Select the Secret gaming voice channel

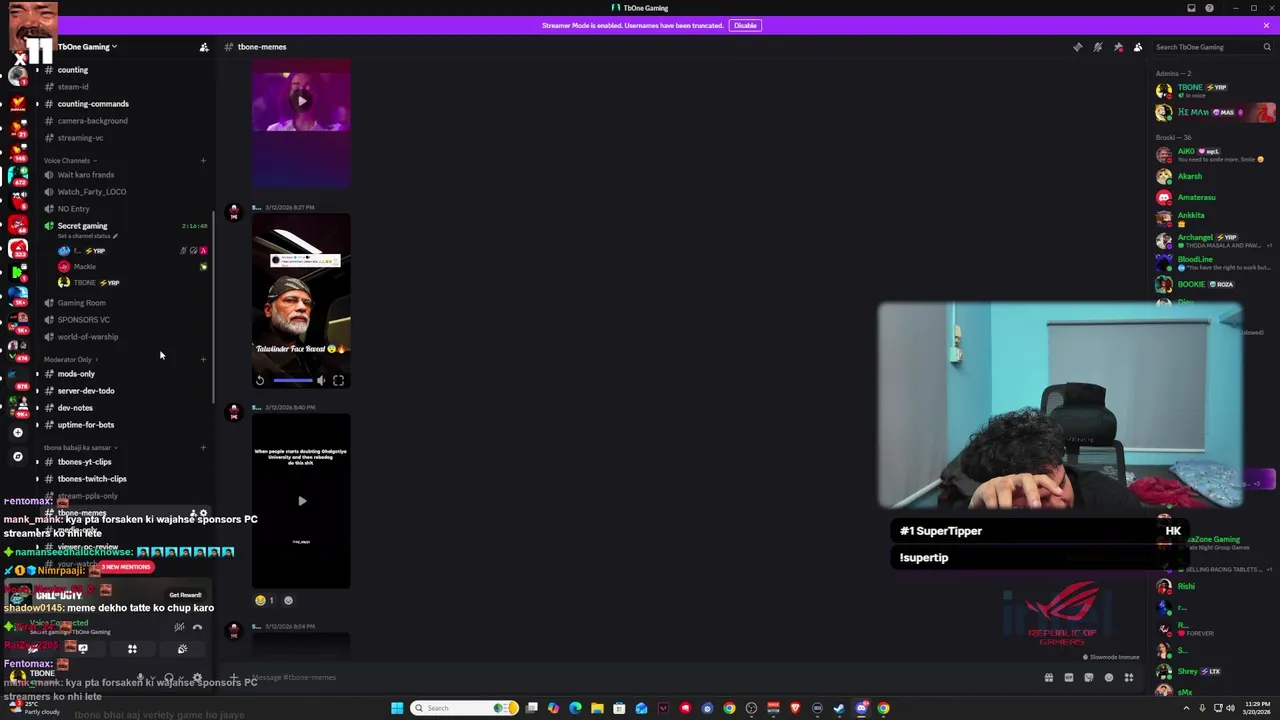[x=82, y=226]
